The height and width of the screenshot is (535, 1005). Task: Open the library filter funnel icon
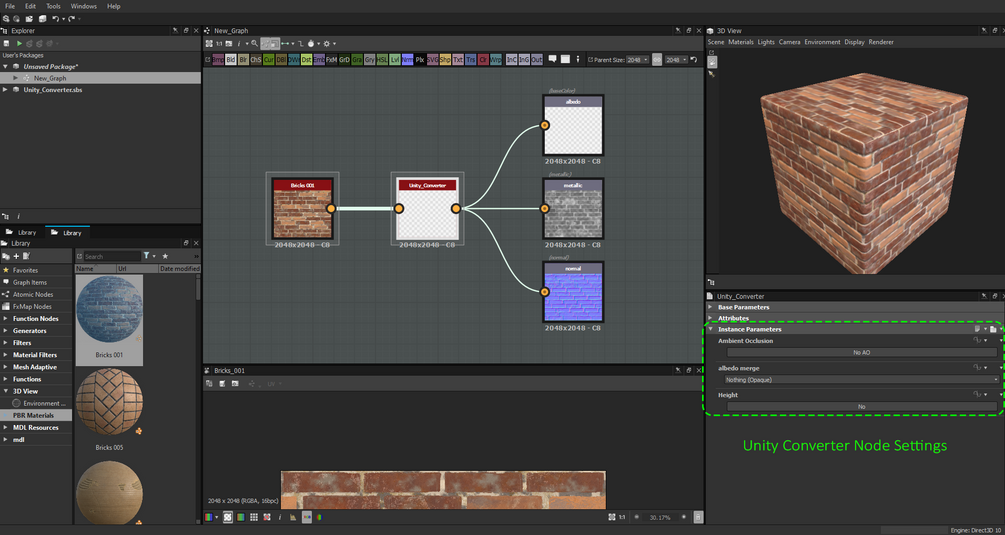(x=146, y=256)
